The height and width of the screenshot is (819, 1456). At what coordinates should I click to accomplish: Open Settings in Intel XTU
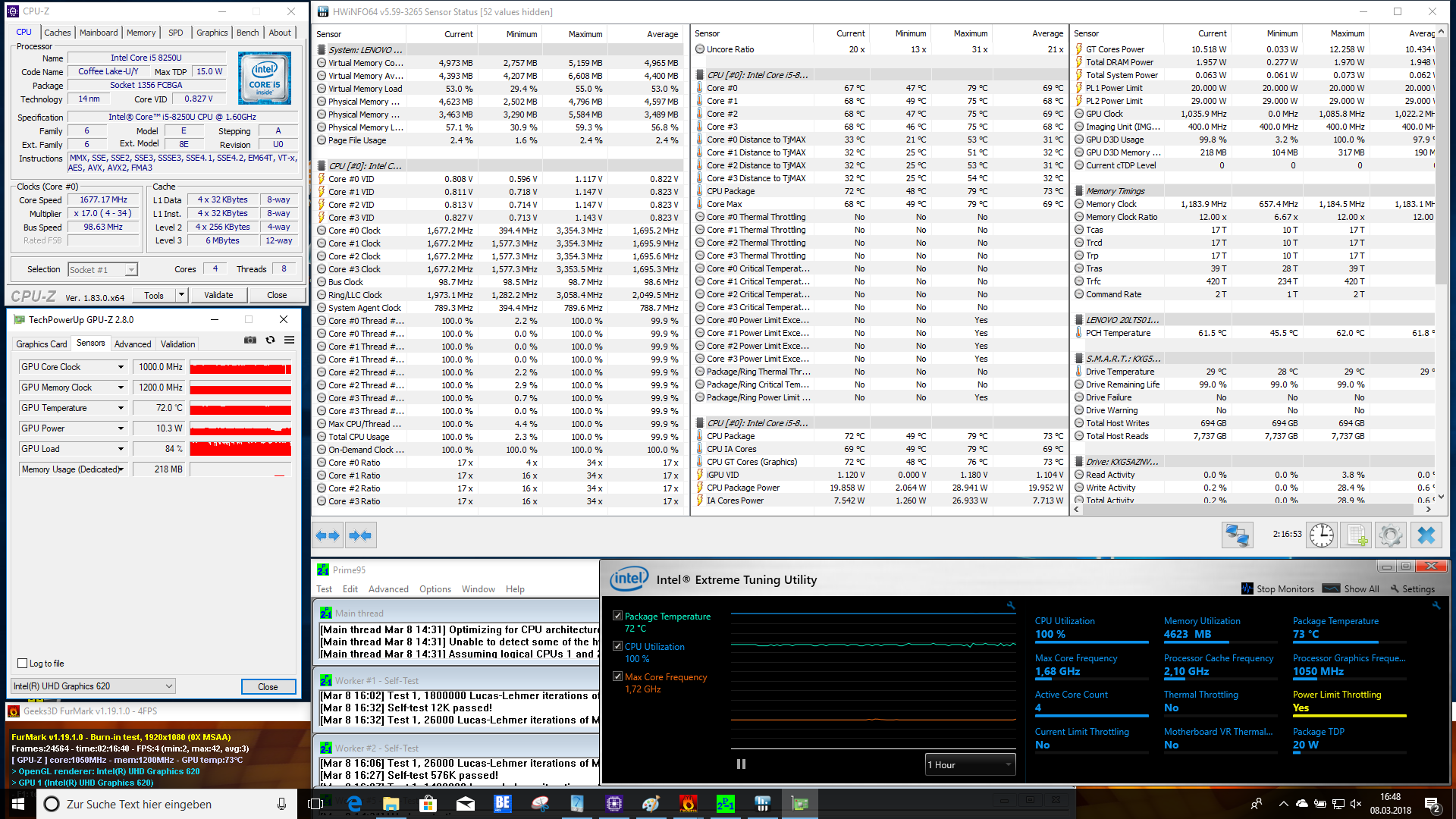click(x=1412, y=588)
